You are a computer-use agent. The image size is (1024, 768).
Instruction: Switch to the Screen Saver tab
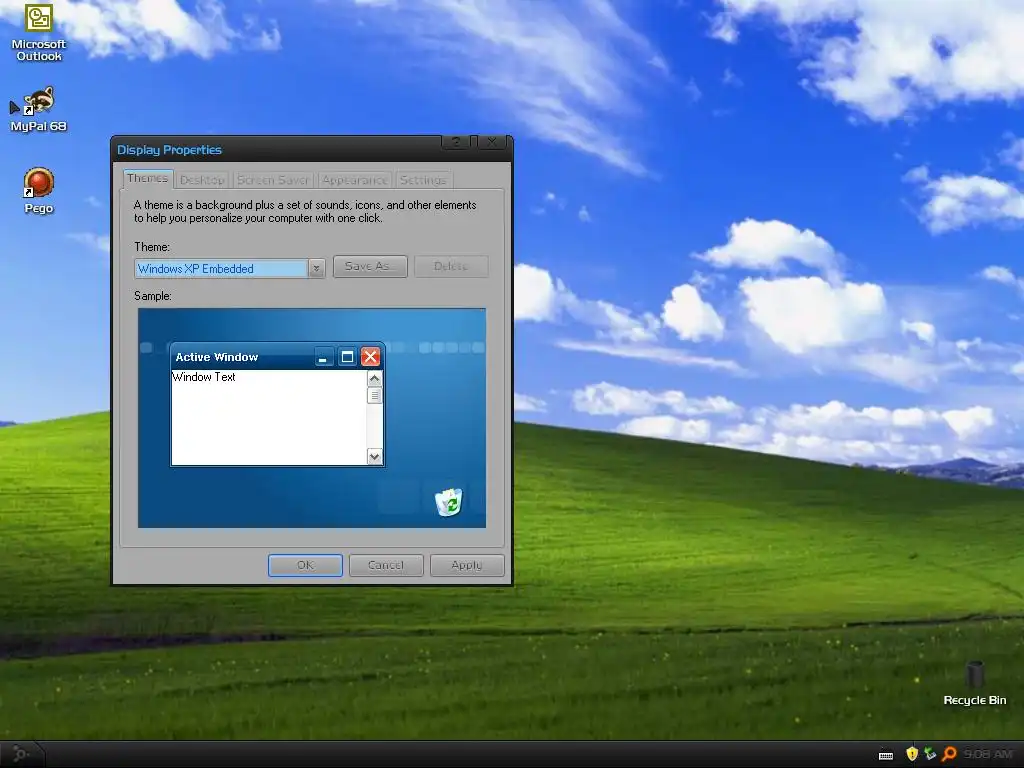273,180
